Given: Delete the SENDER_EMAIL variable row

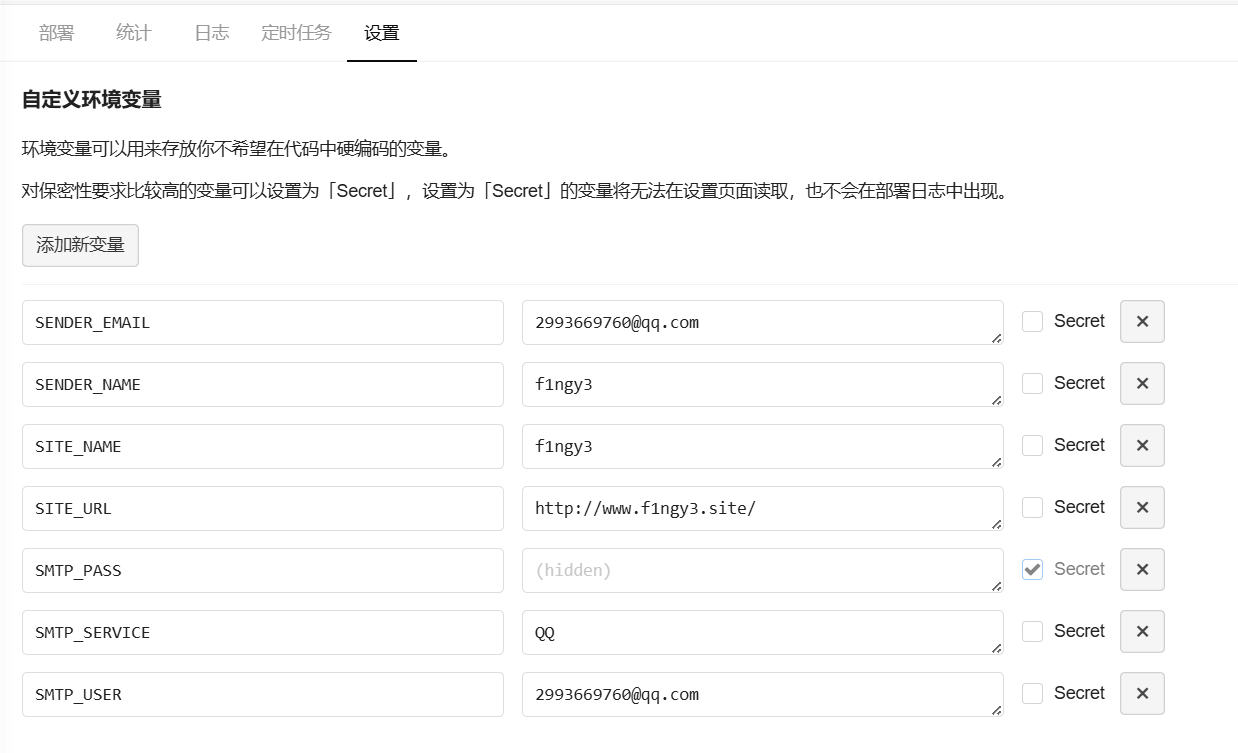Looking at the screenshot, I should 1142,322.
